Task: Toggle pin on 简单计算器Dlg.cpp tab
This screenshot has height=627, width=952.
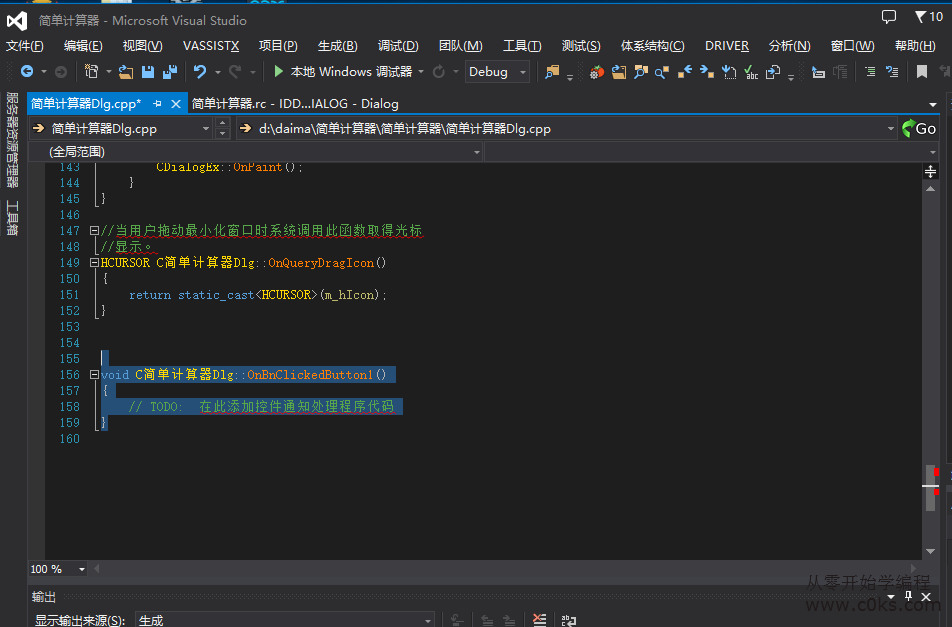Action: click(157, 104)
